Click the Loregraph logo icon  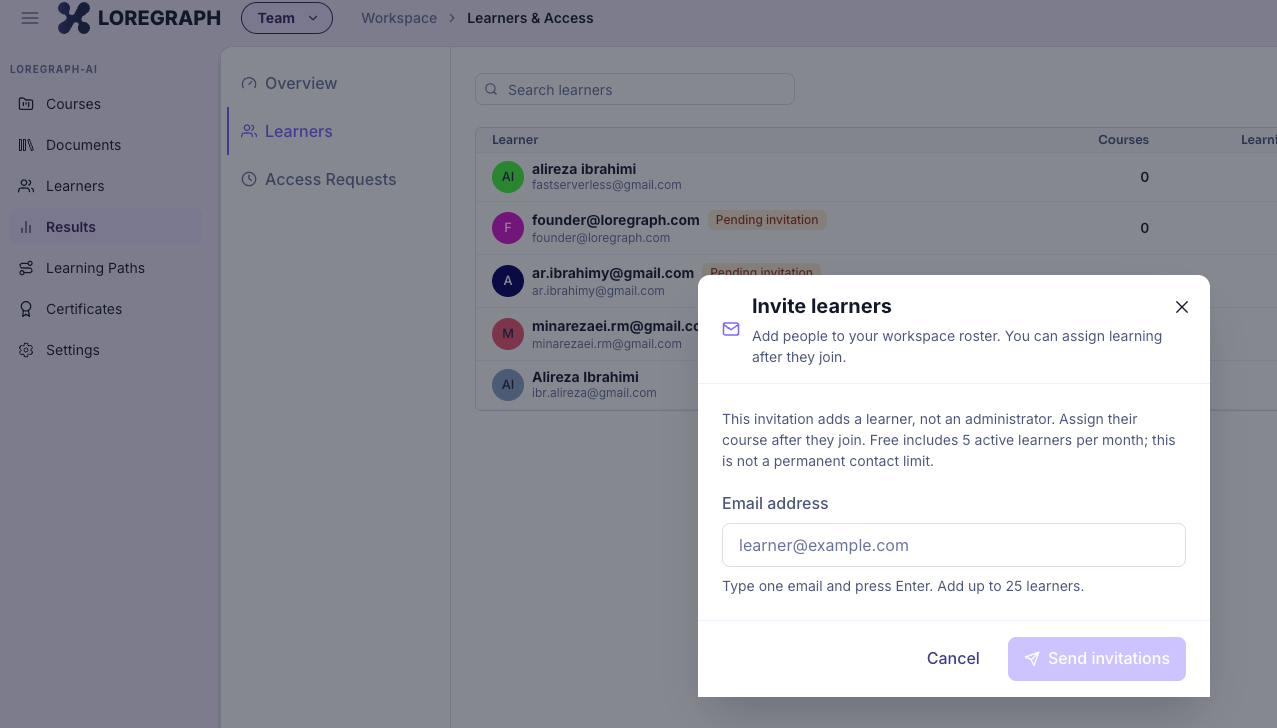74,18
